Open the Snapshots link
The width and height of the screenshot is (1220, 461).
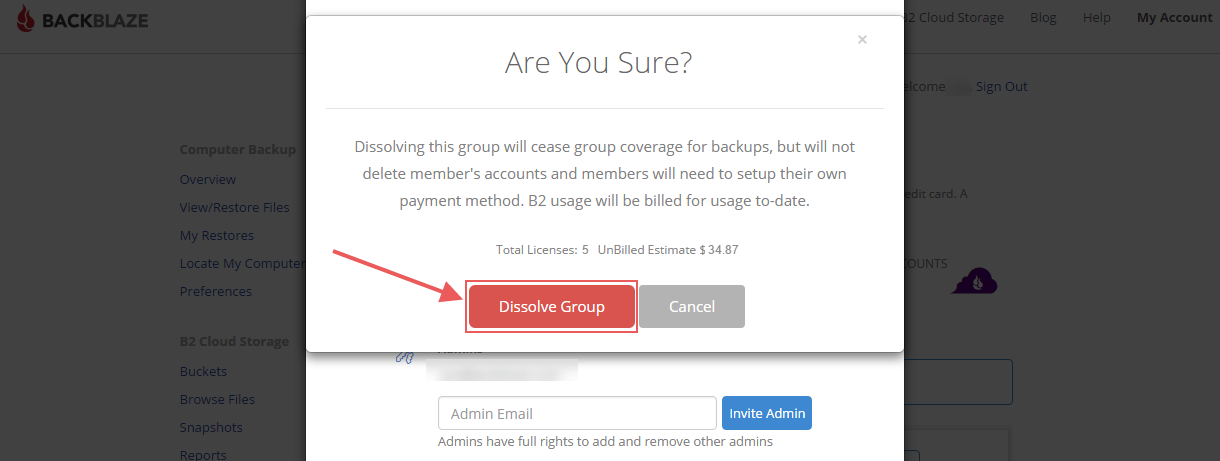point(211,428)
